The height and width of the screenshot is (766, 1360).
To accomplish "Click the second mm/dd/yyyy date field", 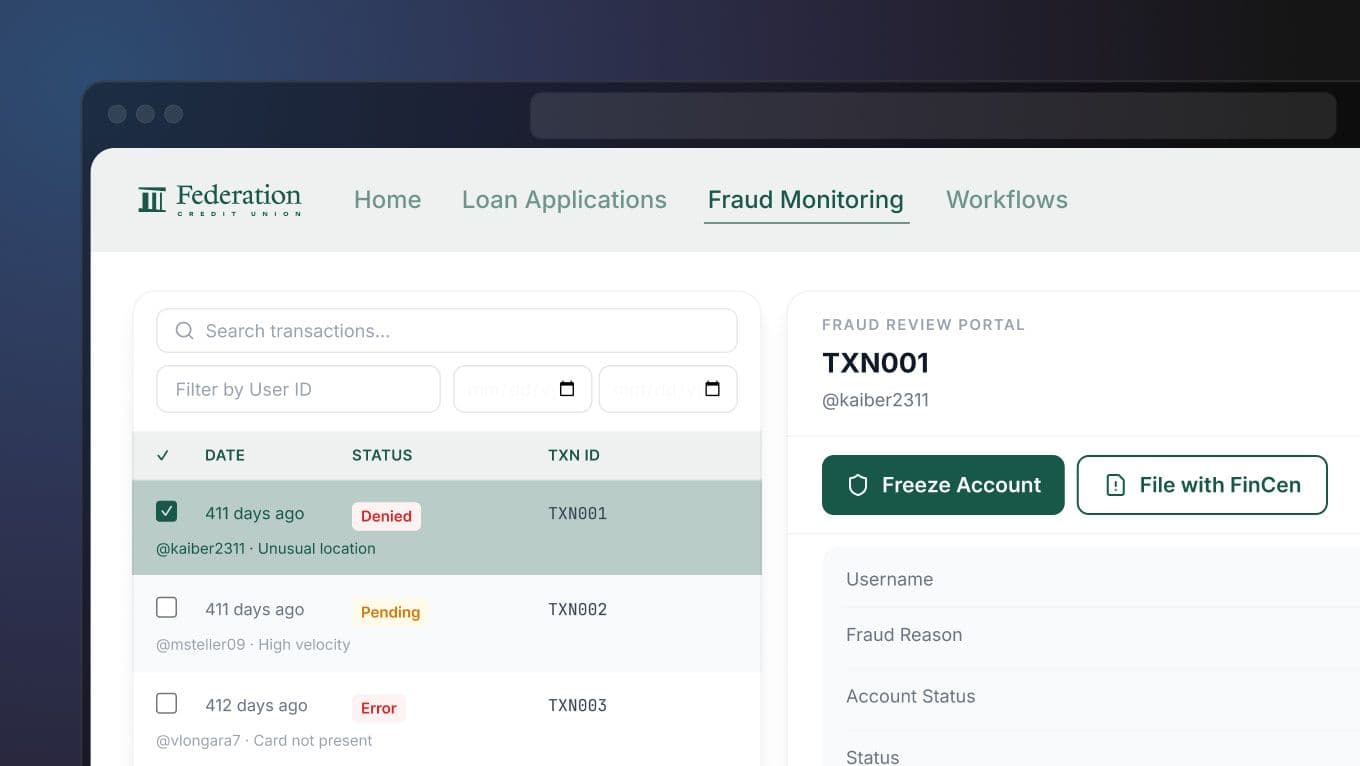I will [x=668, y=389].
